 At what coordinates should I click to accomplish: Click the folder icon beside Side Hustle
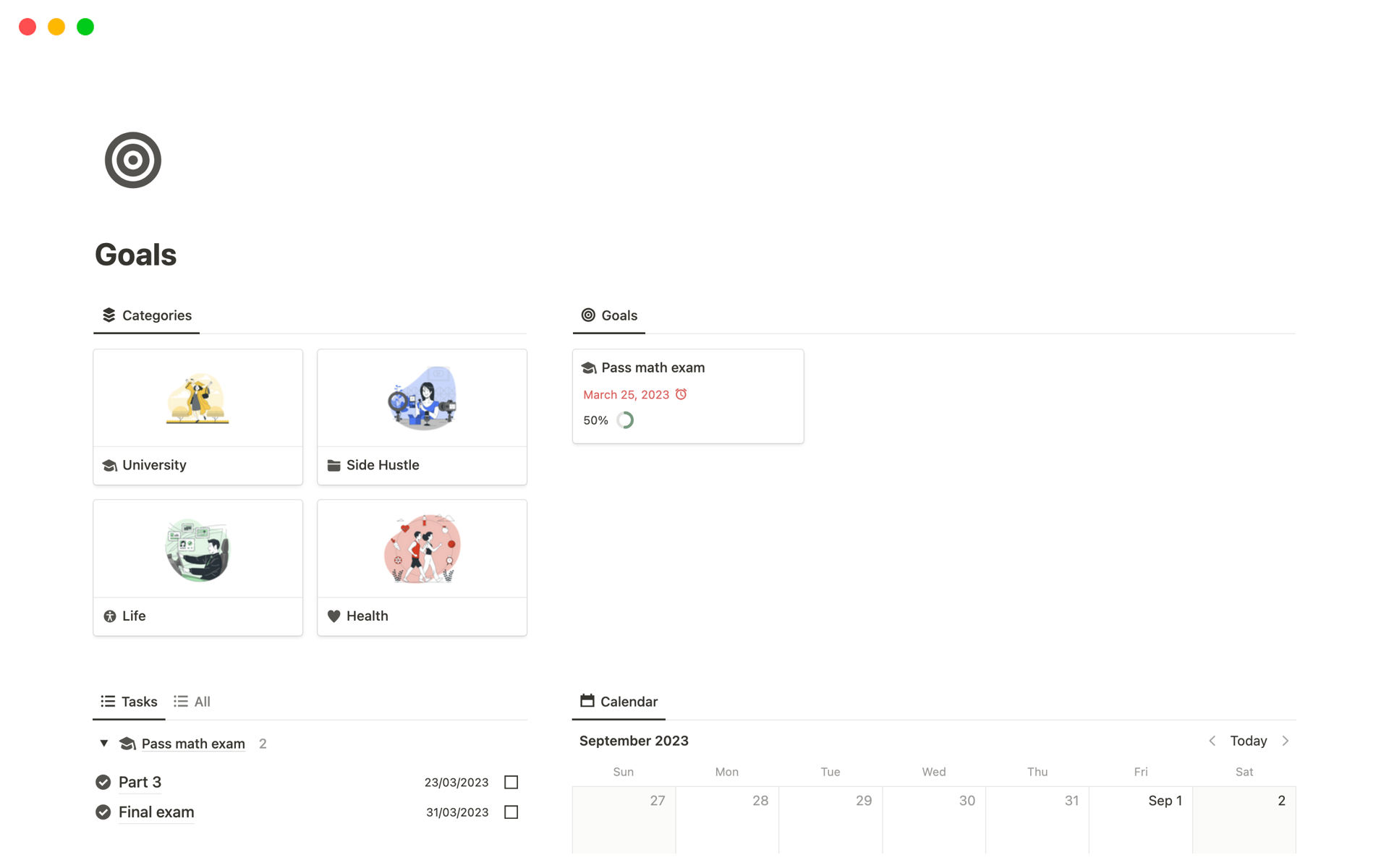tap(334, 466)
